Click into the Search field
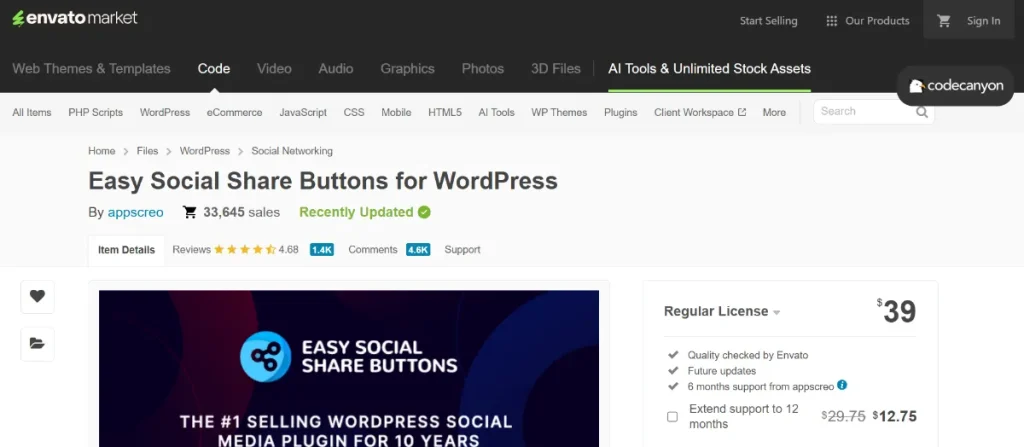Screen dimensions: 1024x447 click(874, 112)
